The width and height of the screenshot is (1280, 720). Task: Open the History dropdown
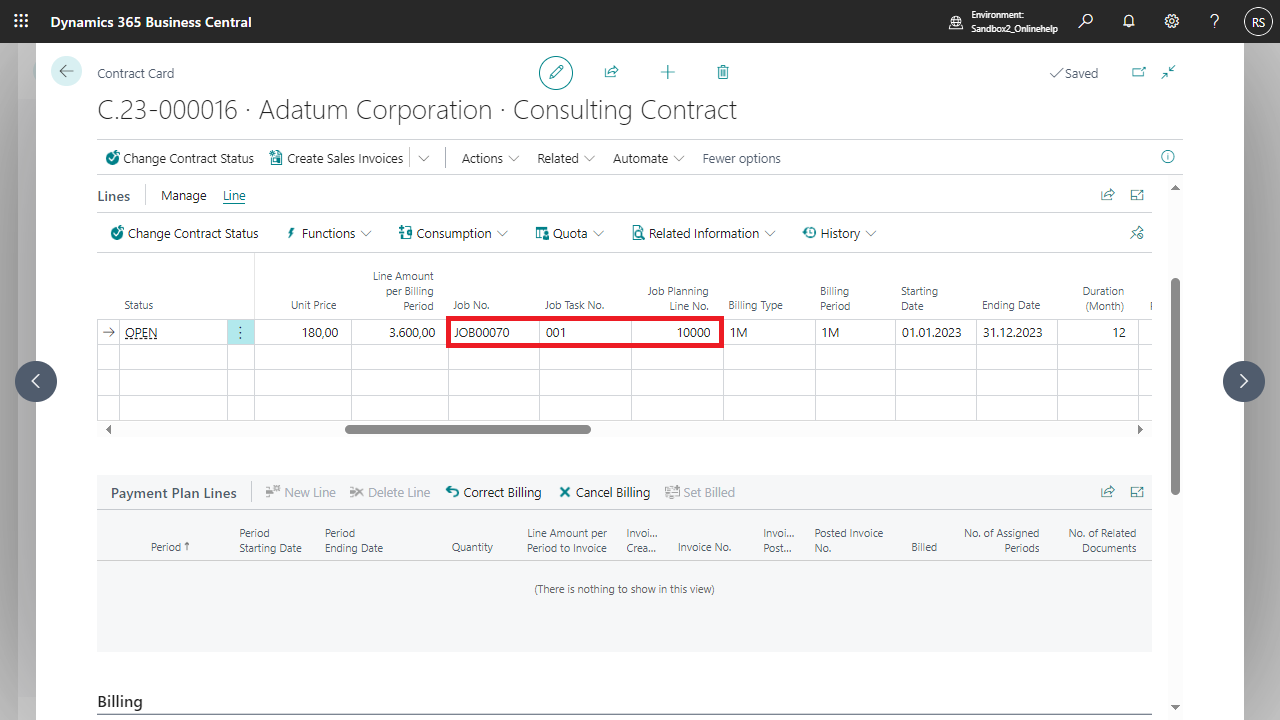coord(839,233)
